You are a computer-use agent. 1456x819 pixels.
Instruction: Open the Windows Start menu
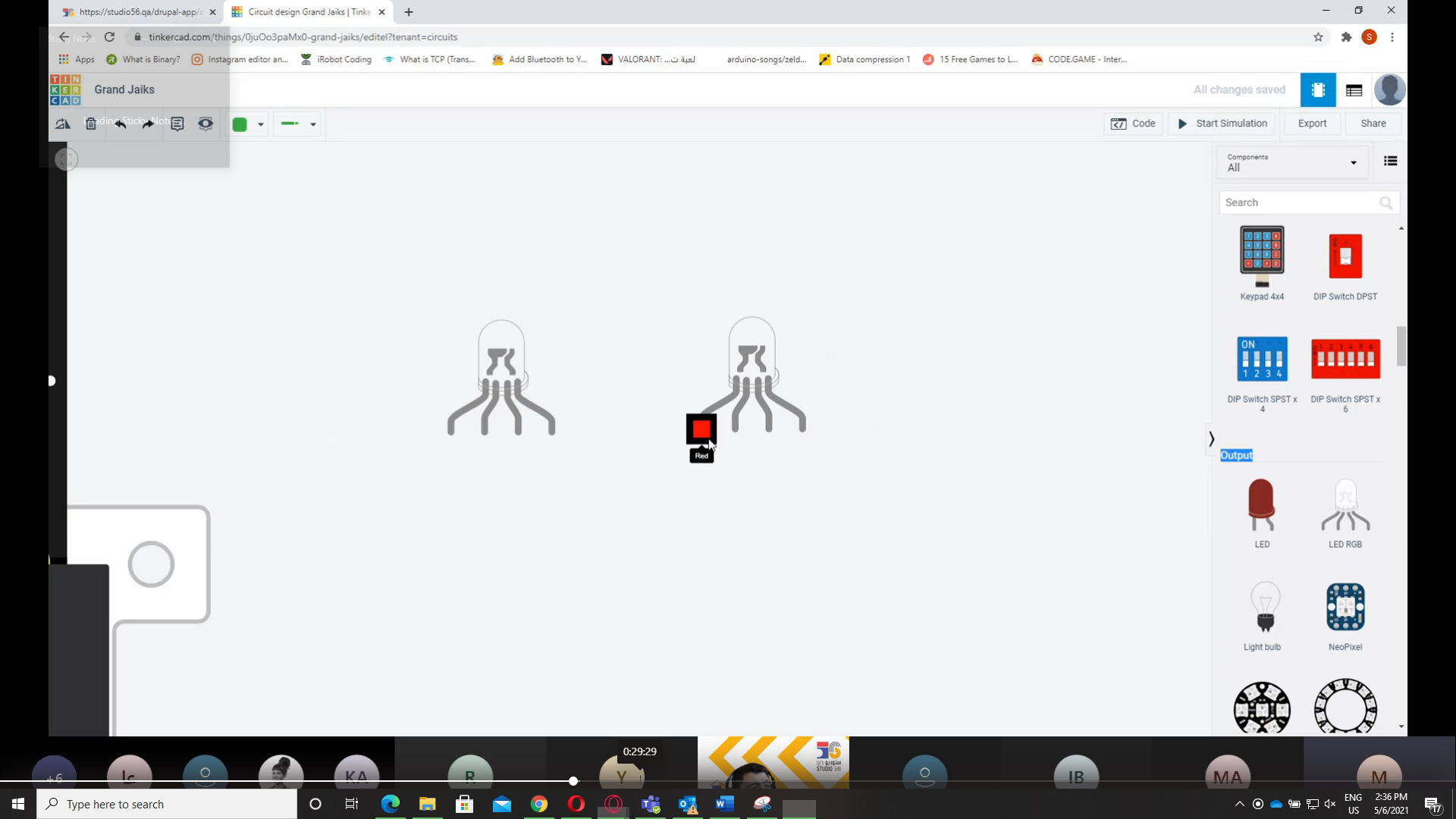[x=18, y=804]
